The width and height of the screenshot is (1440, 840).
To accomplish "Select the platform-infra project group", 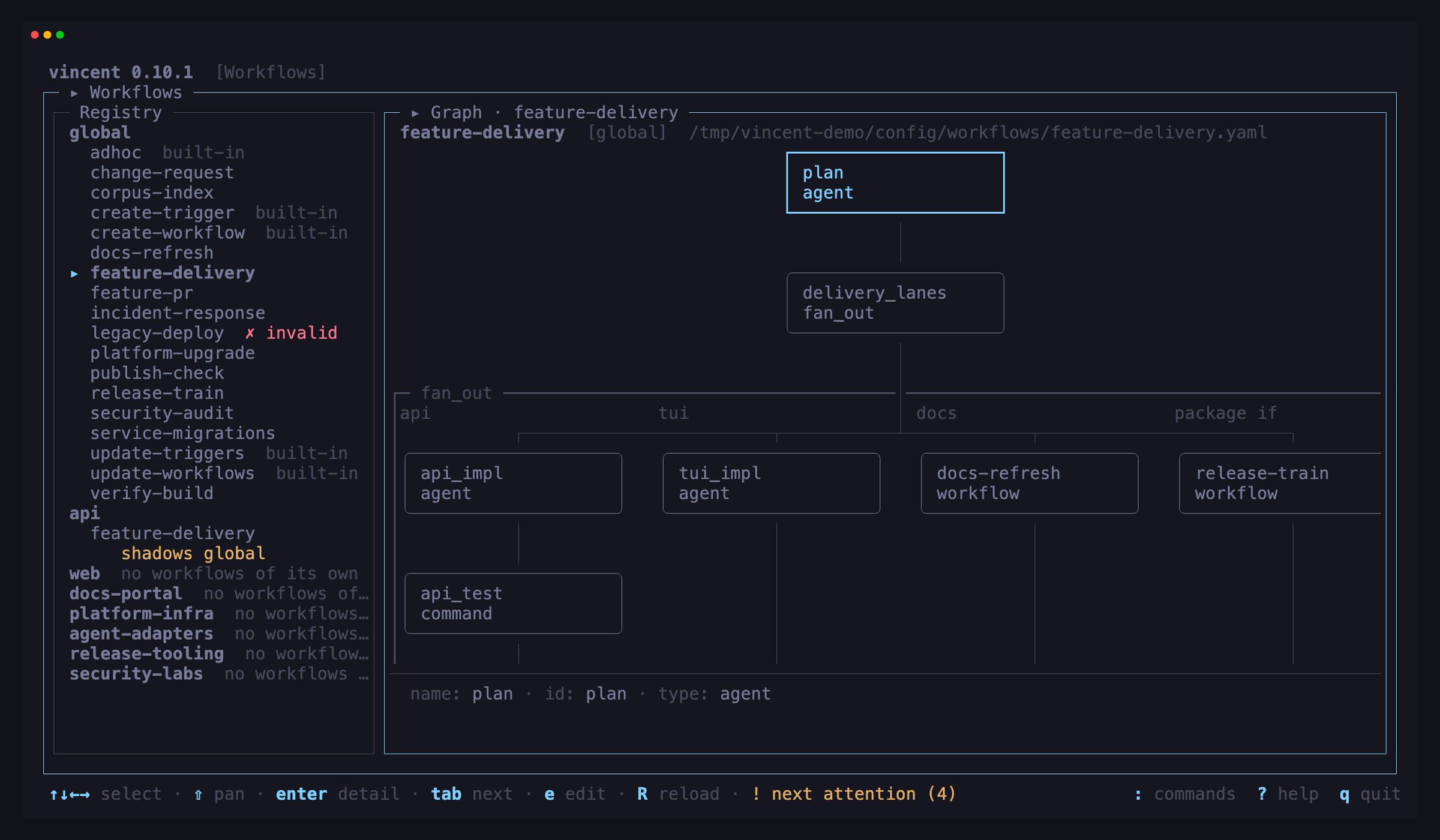I will point(141,614).
